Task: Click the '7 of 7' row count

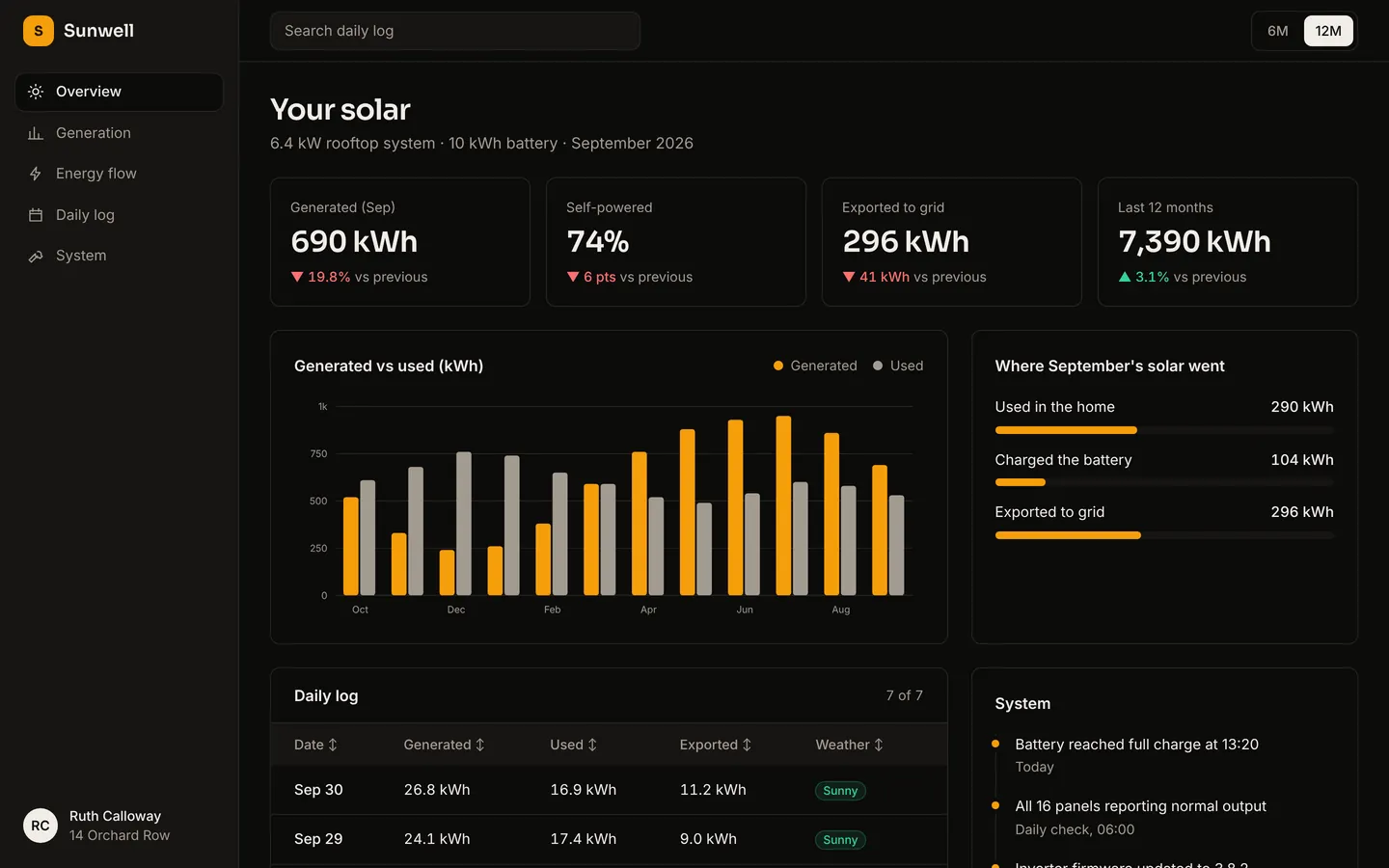Action: [905, 695]
